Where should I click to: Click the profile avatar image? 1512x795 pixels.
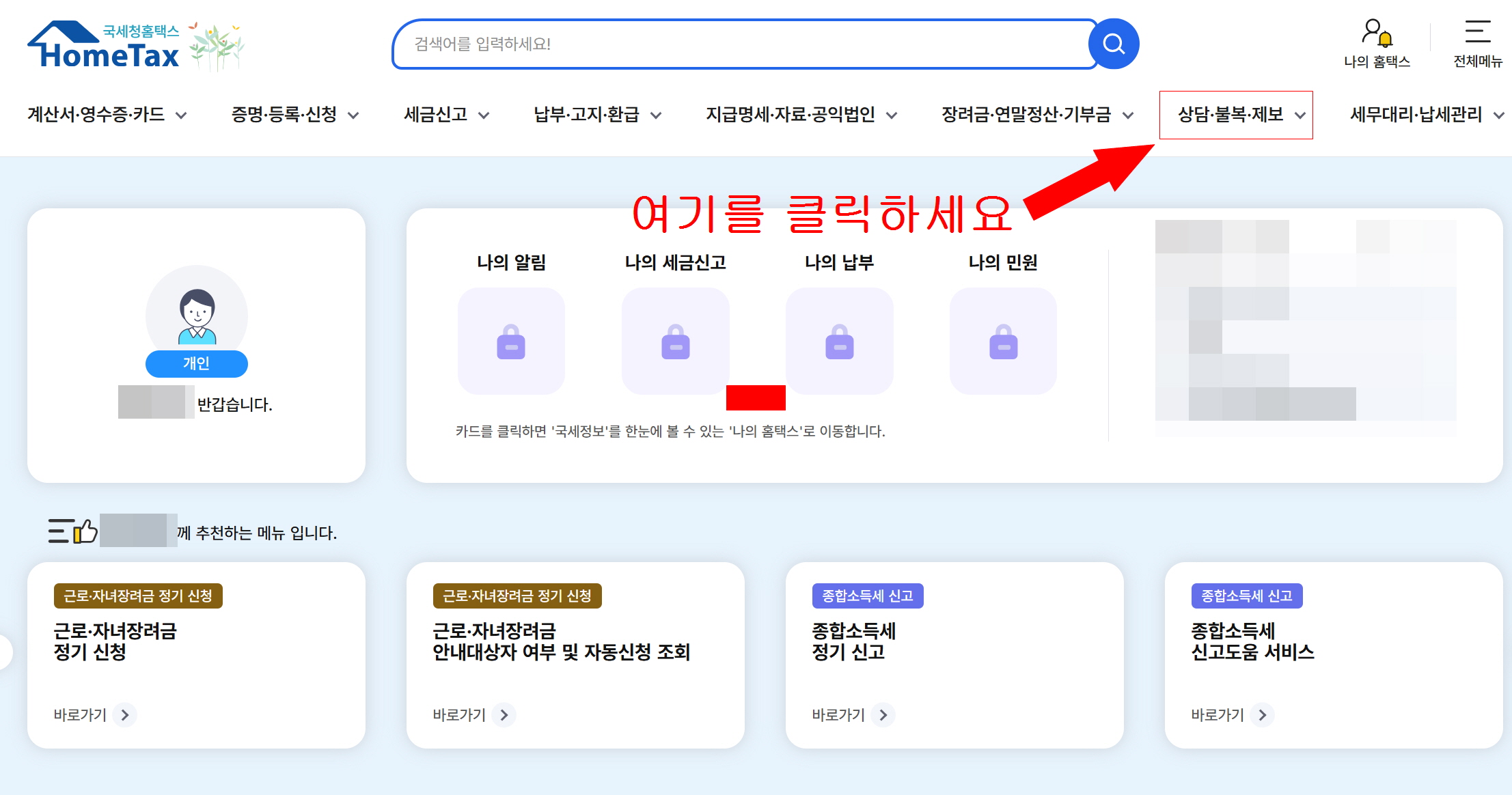[x=197, y=316]
